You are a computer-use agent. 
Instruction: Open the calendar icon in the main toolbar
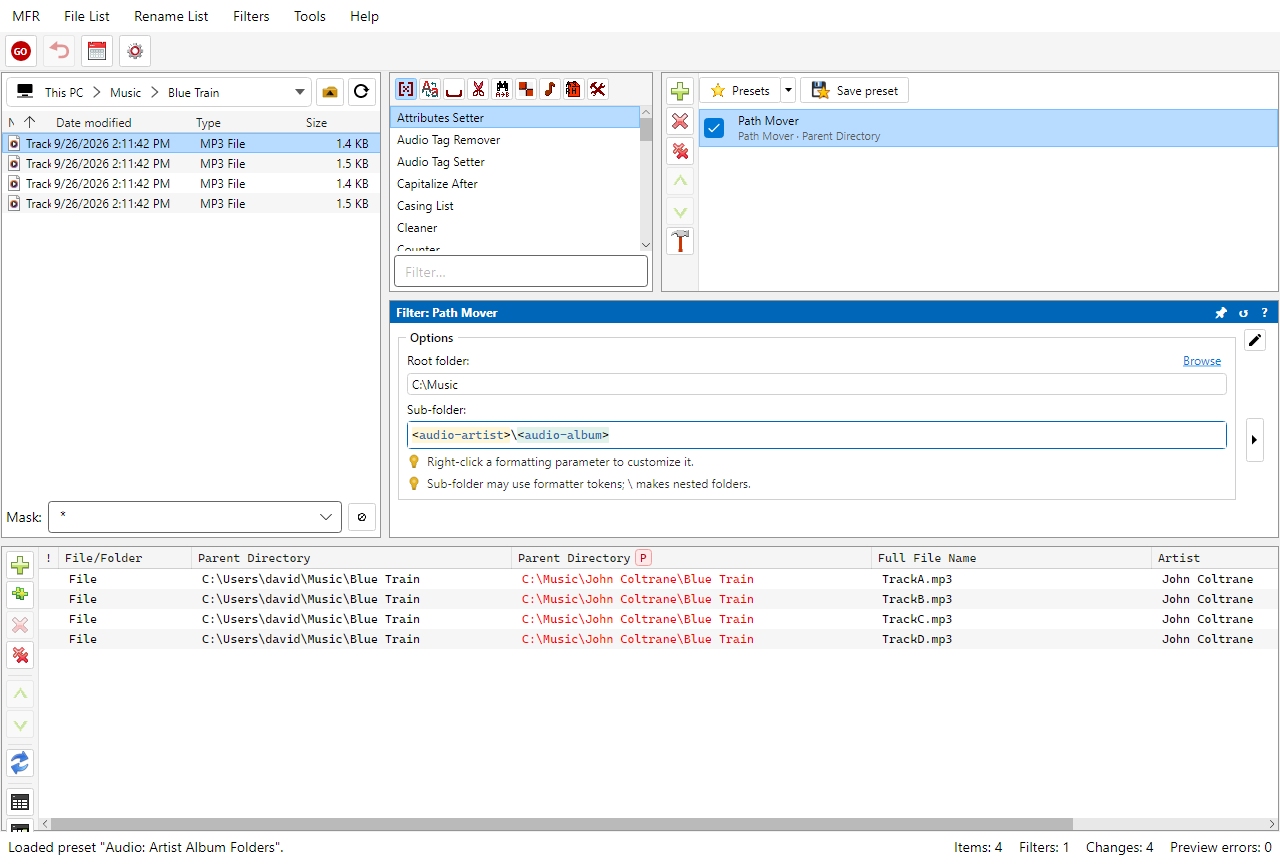coord(97,51)
